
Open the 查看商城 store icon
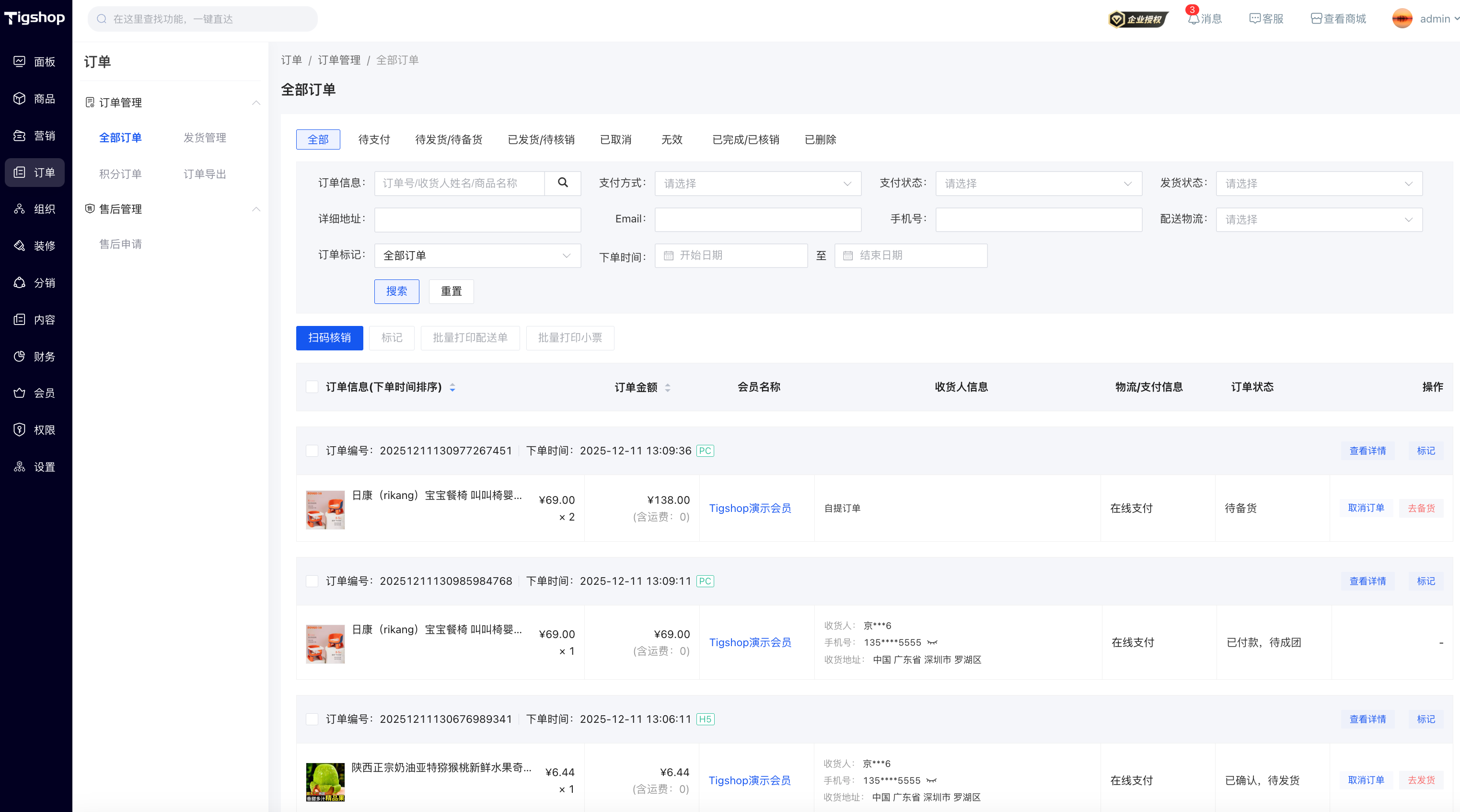pyautogui.click(x=1316, y=19)
